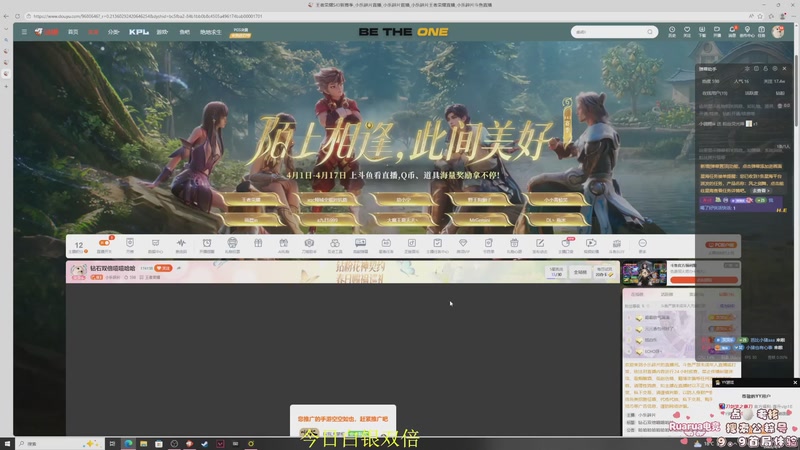Open Microsoft Edge on the taskbar
Image resolution: width=800 pixels, height=450 pixels.
(x=128, y=444)
